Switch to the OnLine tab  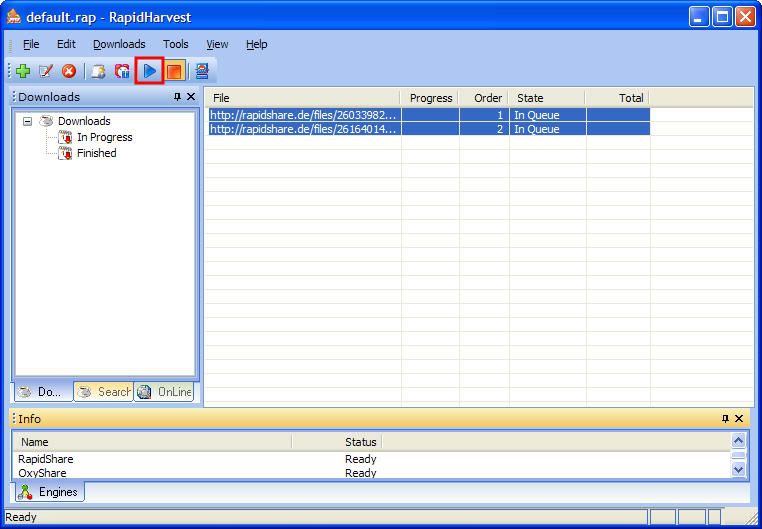pyautogui.click(x=165, y=392)
